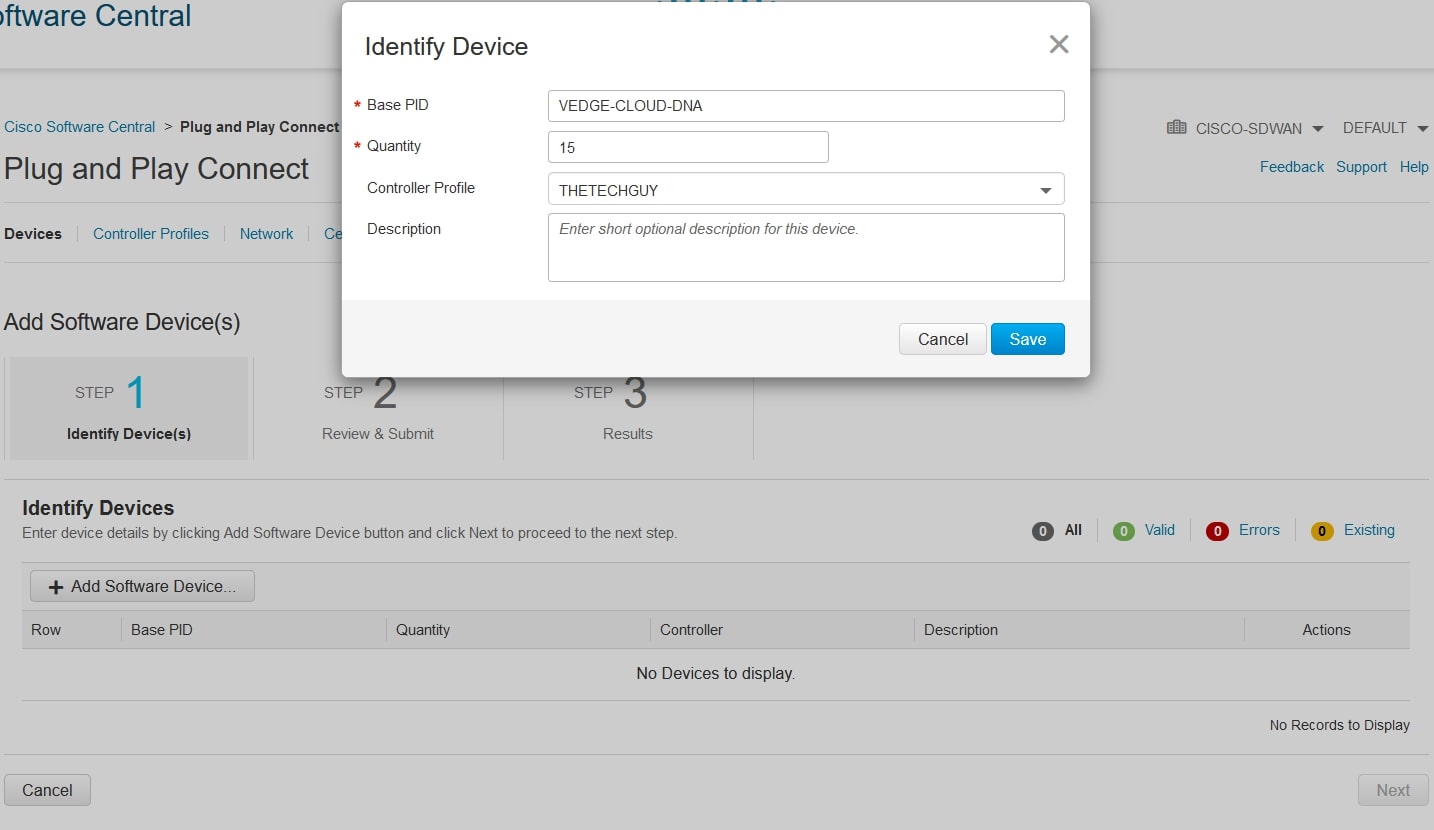
Task: Click the Plug and Play Connect breadcrumb text
Action: 260,127
